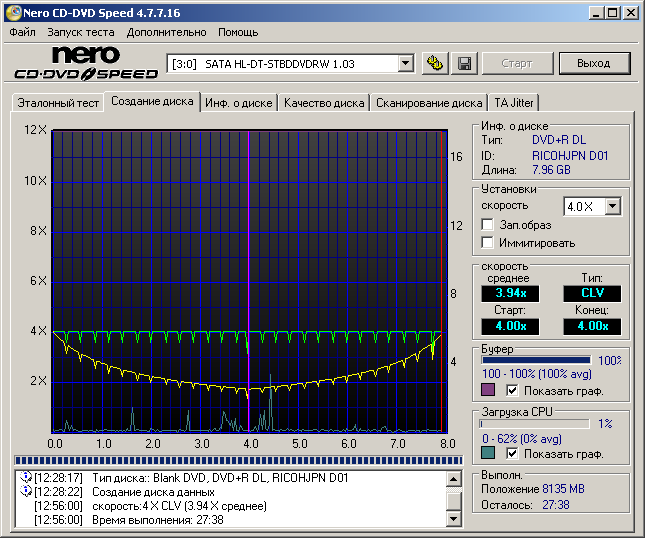Click the teal CPU graph color swatch

coord(488,453)
